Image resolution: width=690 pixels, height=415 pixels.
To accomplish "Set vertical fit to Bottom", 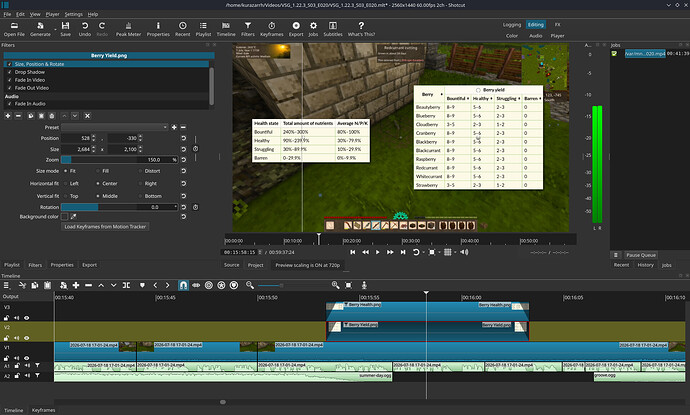I will (150, 196).
